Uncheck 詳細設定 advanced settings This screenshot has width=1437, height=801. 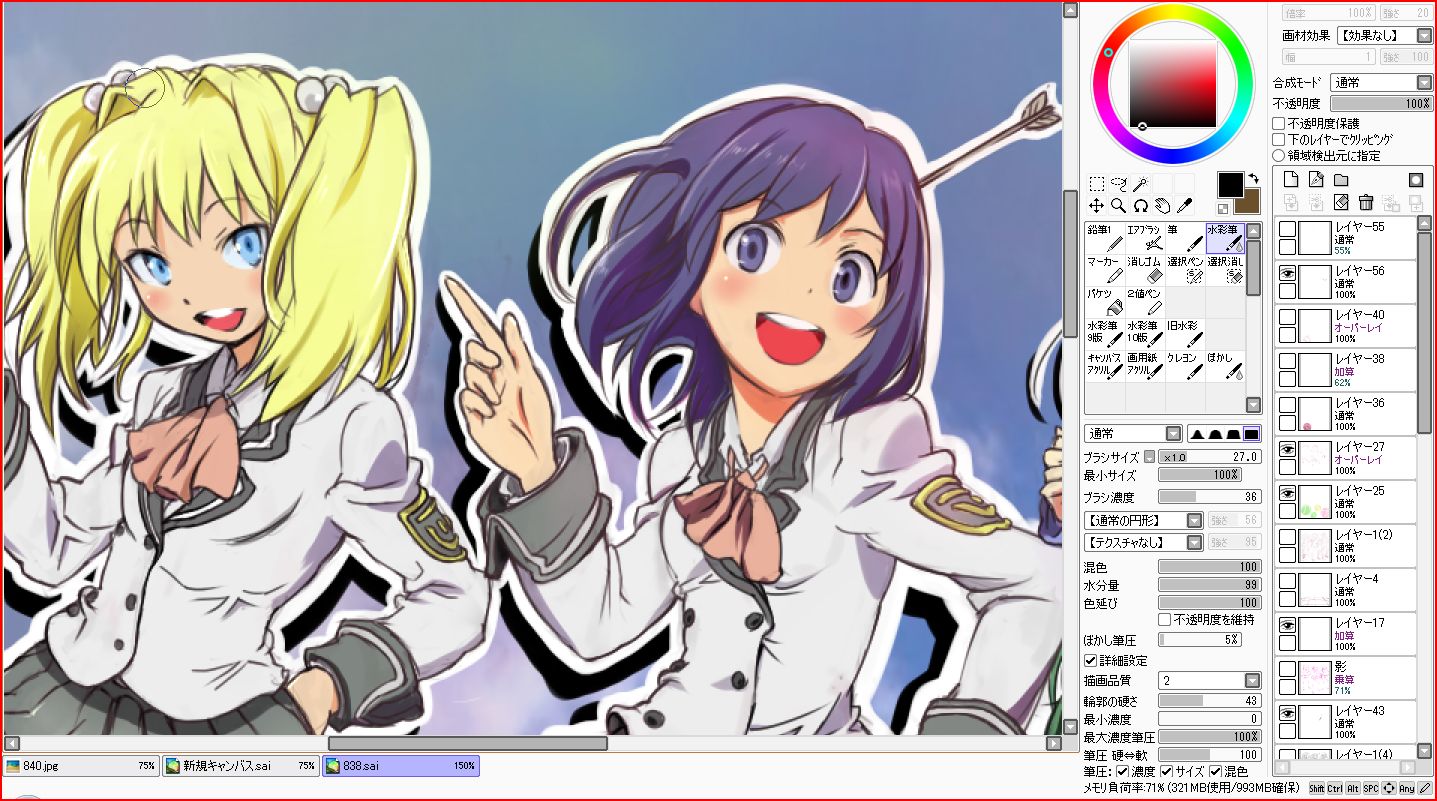pos(1090,661)
